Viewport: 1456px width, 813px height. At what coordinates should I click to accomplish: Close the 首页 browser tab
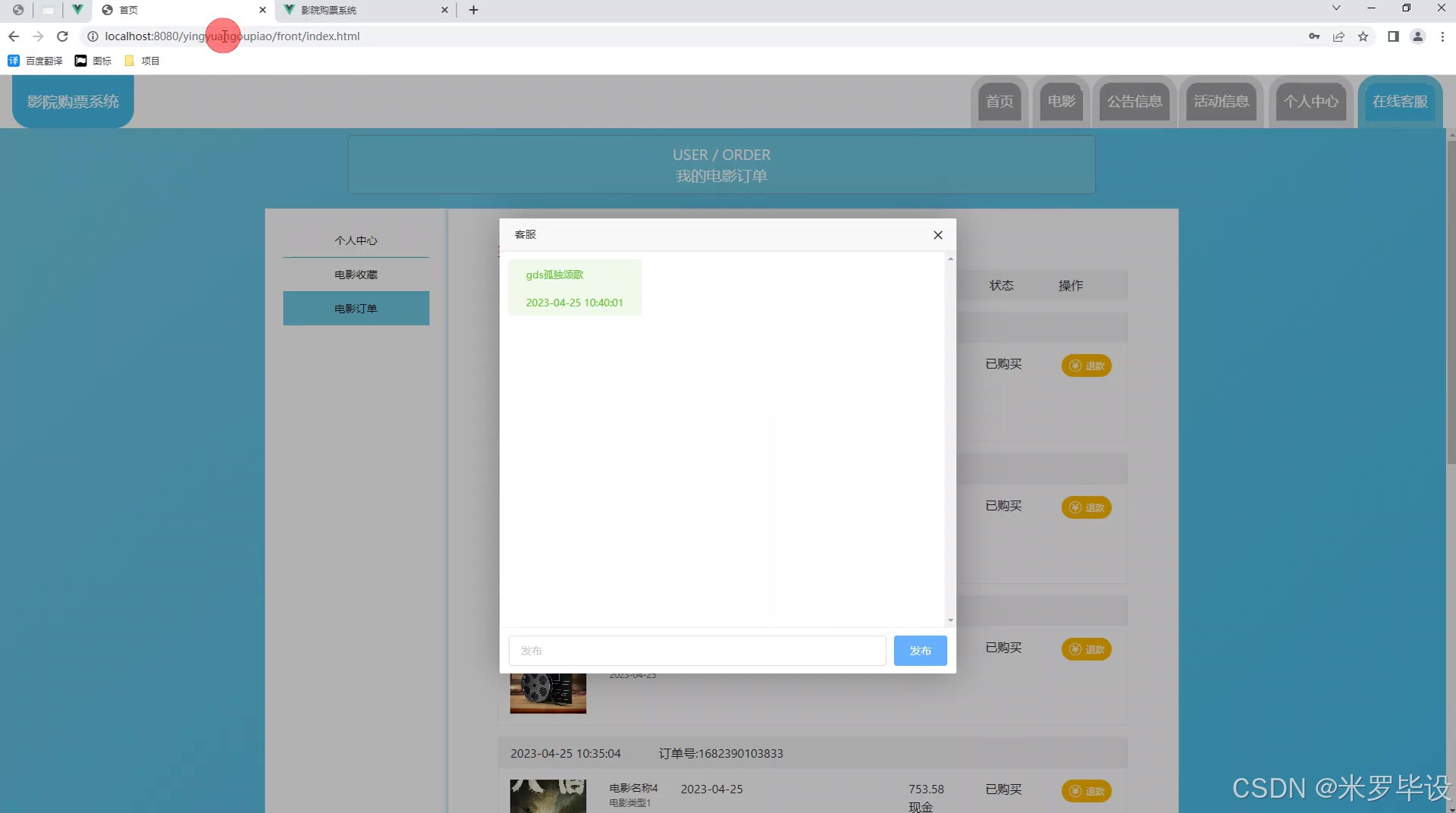coord(262,10)
